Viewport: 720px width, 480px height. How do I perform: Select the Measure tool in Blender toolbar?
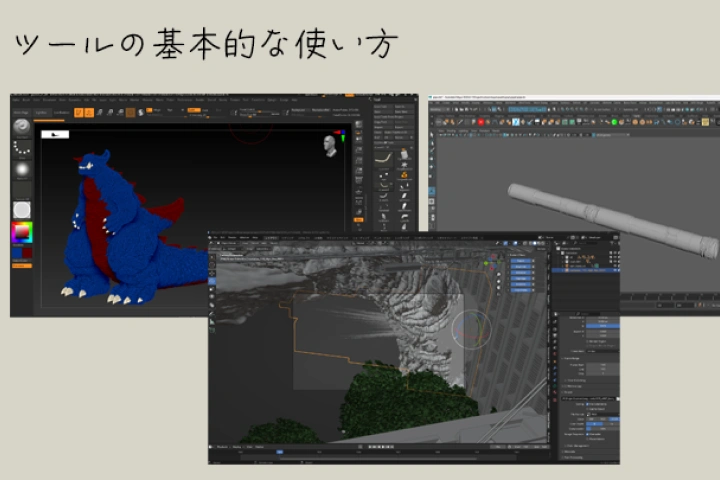212,322
